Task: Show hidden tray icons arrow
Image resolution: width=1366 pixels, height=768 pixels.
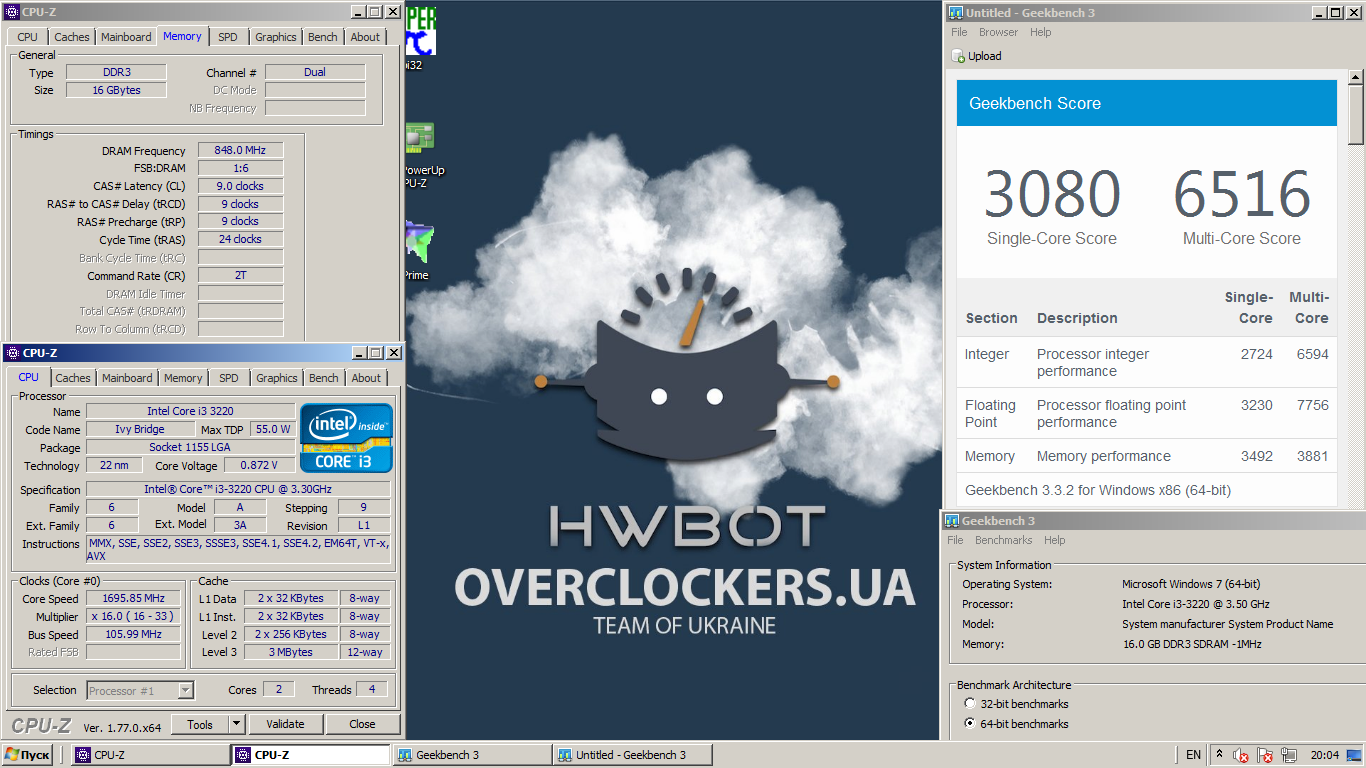Action: [1220, 755]
